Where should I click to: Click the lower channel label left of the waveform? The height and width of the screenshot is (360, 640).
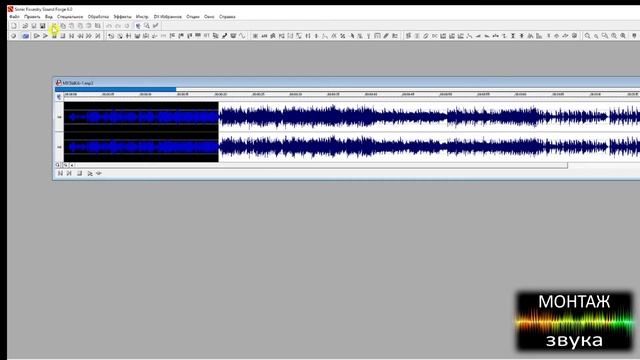(x=59, y=147)
